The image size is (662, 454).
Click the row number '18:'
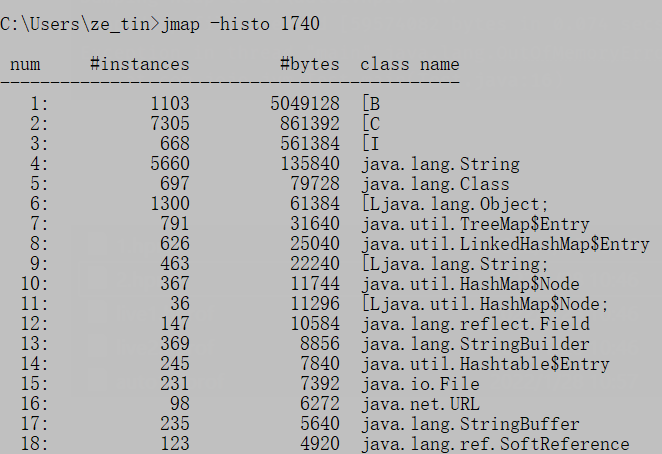[35, 443]
